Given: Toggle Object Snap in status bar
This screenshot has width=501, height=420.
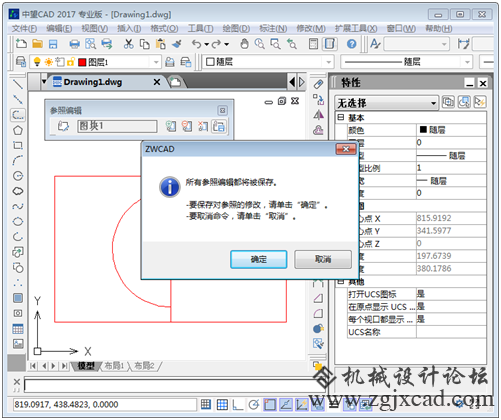Looking at the screenshot, I should pyautogui.click(x=270, y=404).
